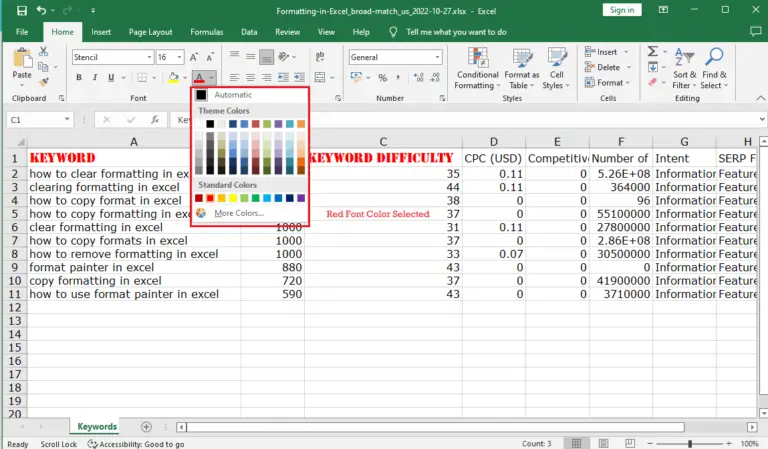Click the Decrease Decimal icon

[435, 77]
